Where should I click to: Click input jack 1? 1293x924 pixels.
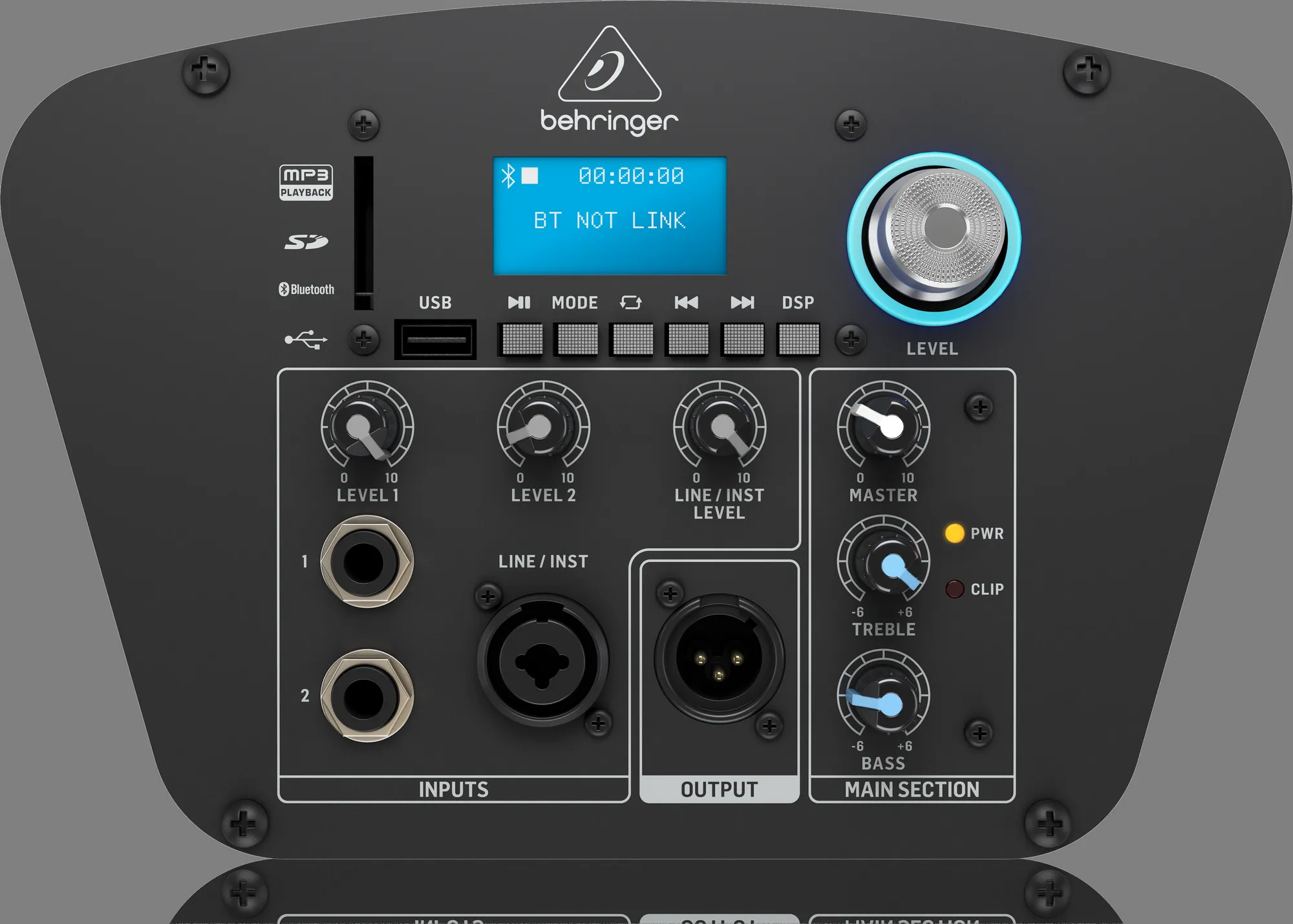367,561
